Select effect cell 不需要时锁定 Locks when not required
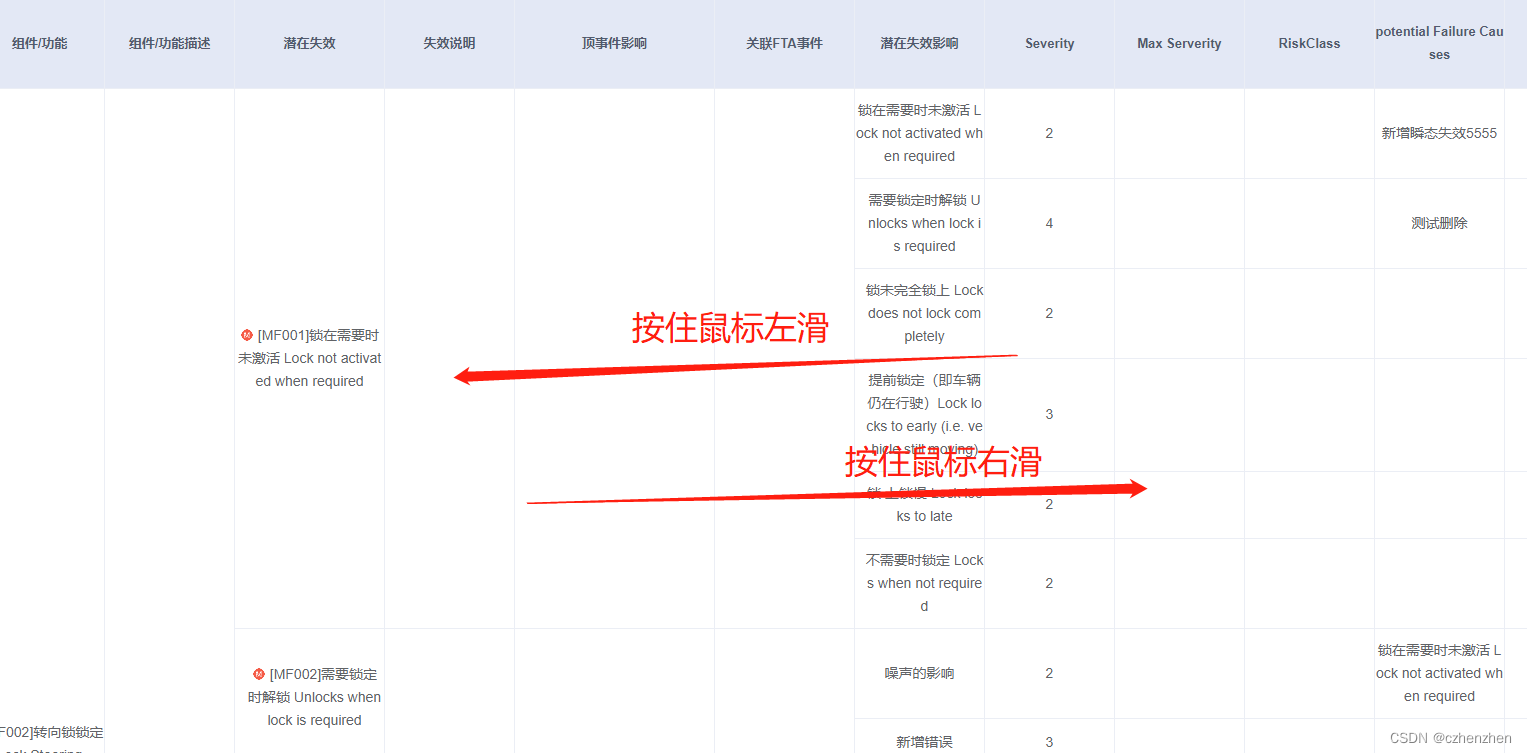 (x=920, y=583)
